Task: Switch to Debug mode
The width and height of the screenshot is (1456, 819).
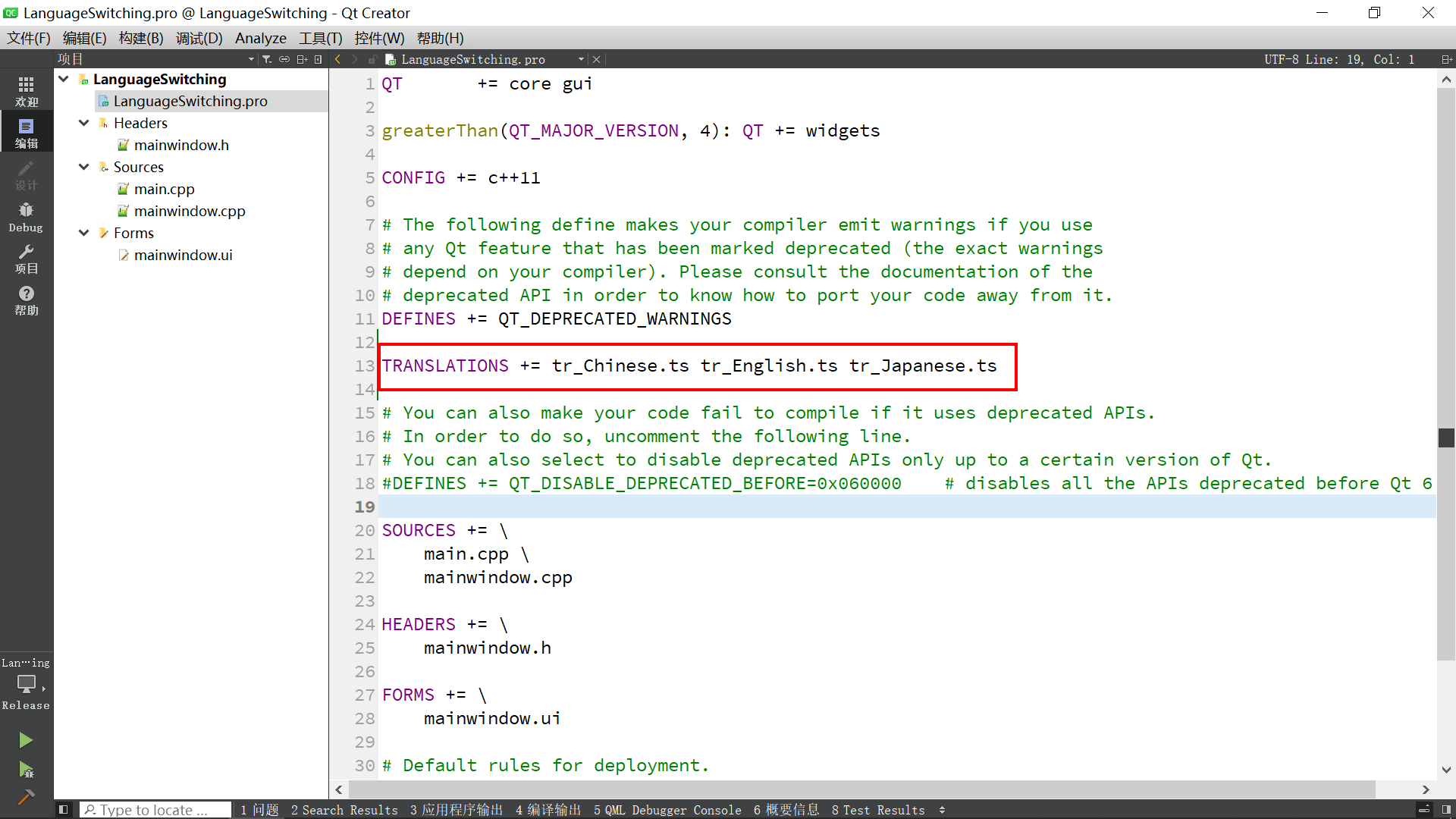Action: tap(27, 216)
